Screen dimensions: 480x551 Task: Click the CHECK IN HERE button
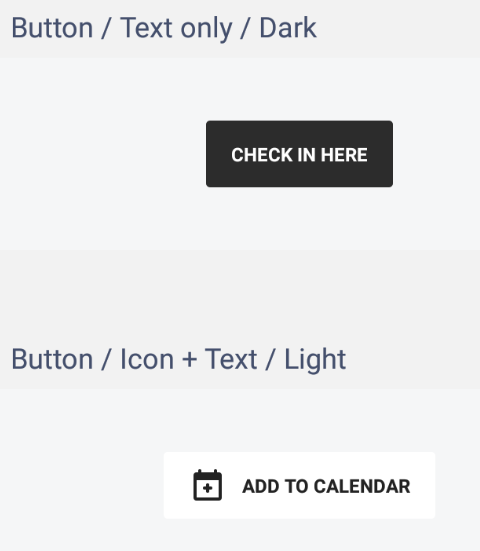[299, 154]
